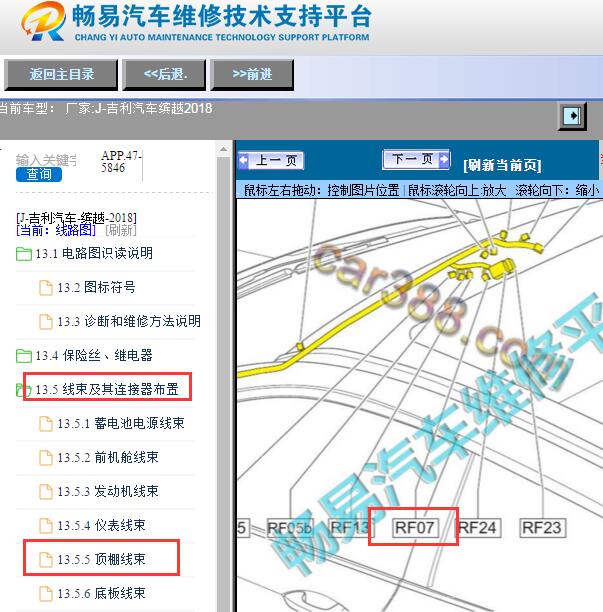This screenshot has height=612, width=603.
Task: Open 13.5.2 前机舱线束 page
Action: click(x=108, y=457)
